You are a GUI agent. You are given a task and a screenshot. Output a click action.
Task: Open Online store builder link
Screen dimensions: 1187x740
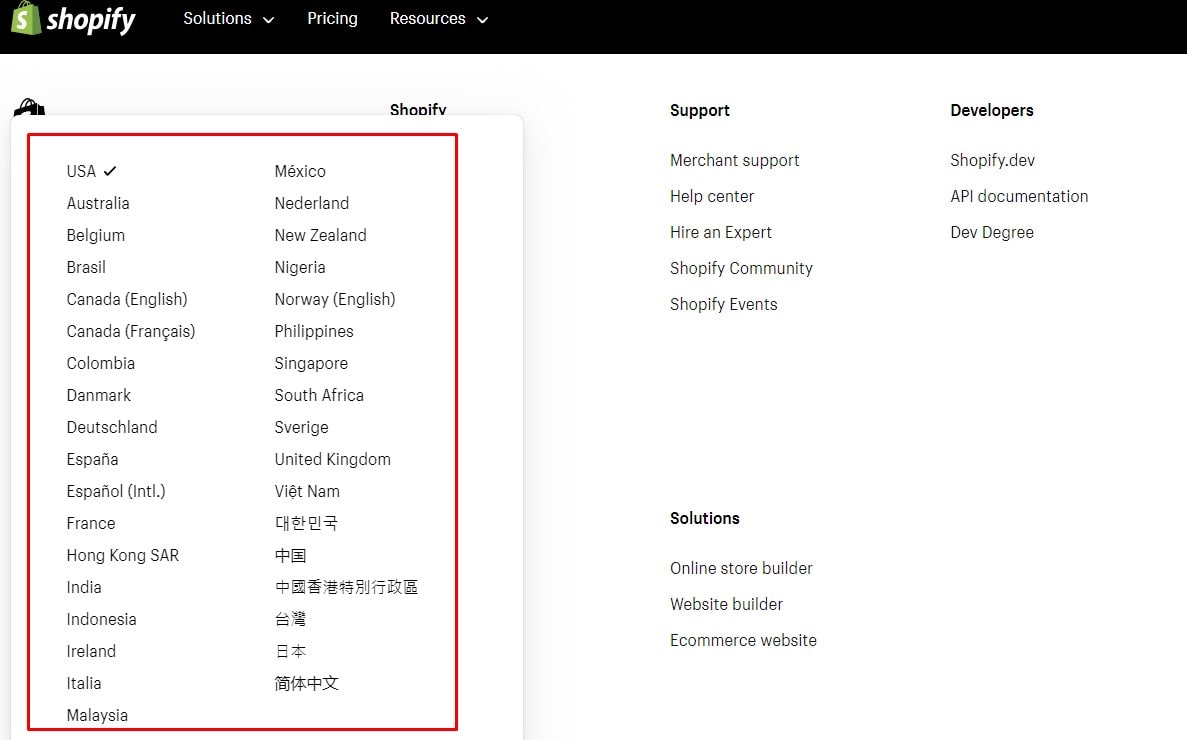741,568
